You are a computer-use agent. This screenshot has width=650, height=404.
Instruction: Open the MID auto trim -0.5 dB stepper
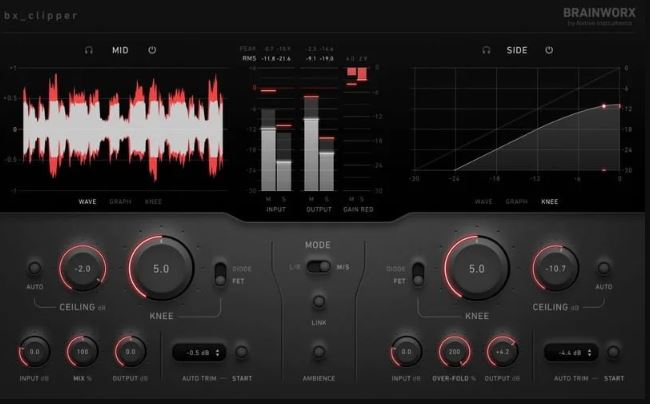click(x=199, y=353)
